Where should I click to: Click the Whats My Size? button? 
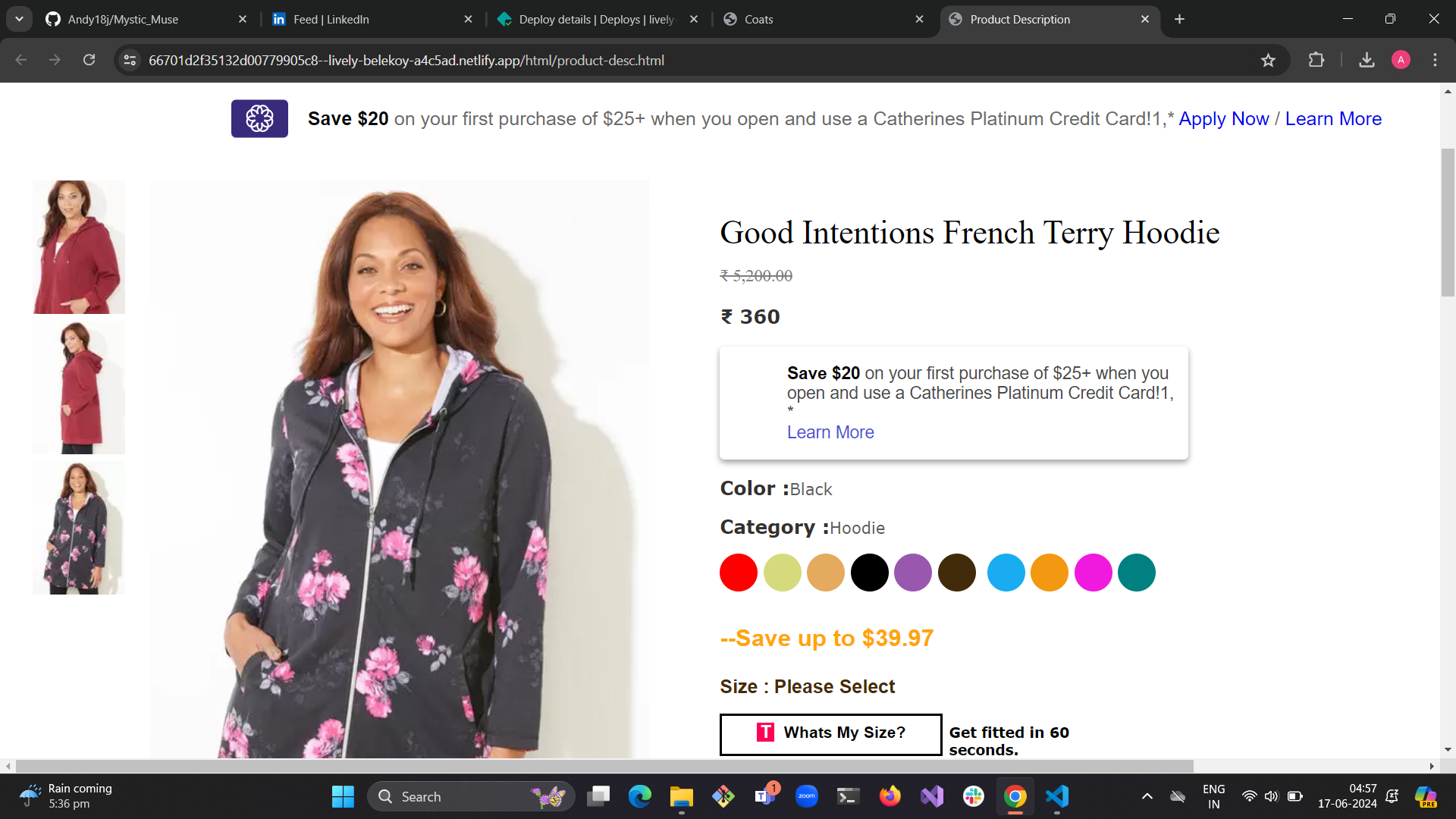pyautogui.click(x=830, y=733)
